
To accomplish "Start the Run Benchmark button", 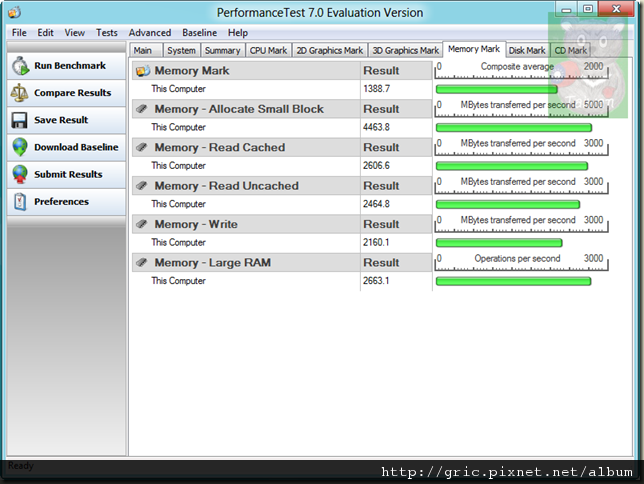I will 67,66.
